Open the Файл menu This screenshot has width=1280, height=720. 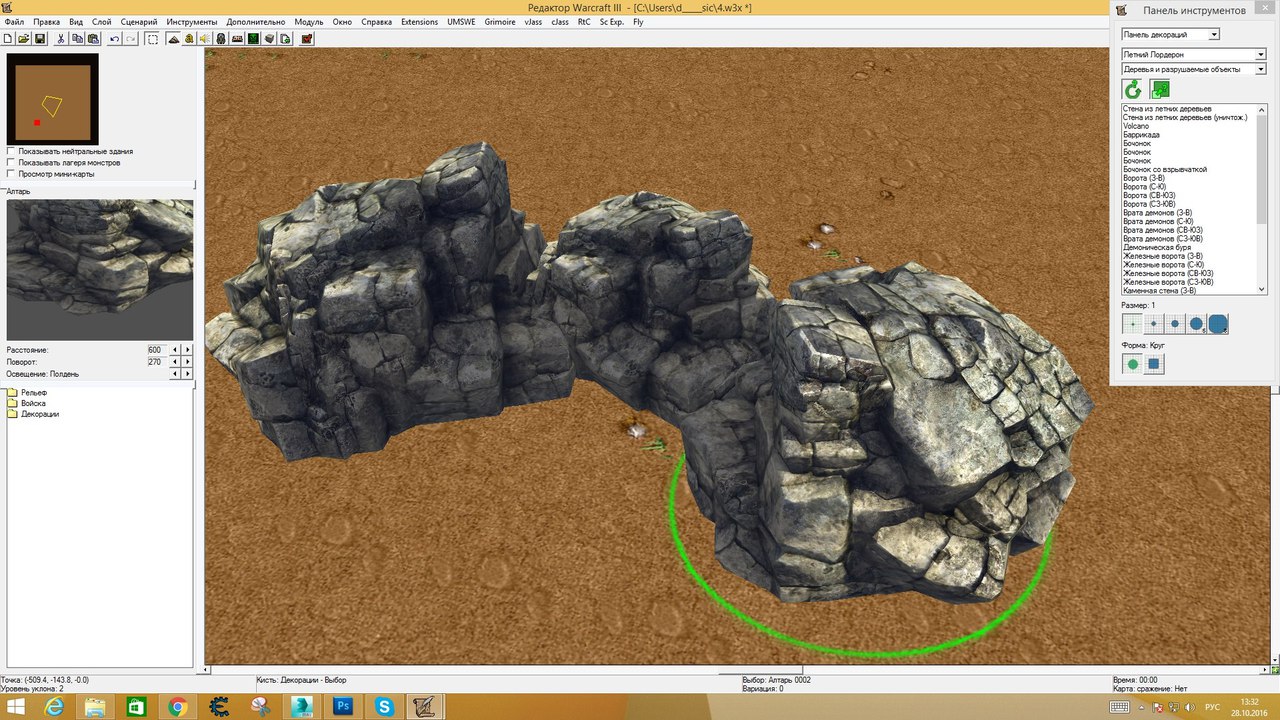coord(14,22)
